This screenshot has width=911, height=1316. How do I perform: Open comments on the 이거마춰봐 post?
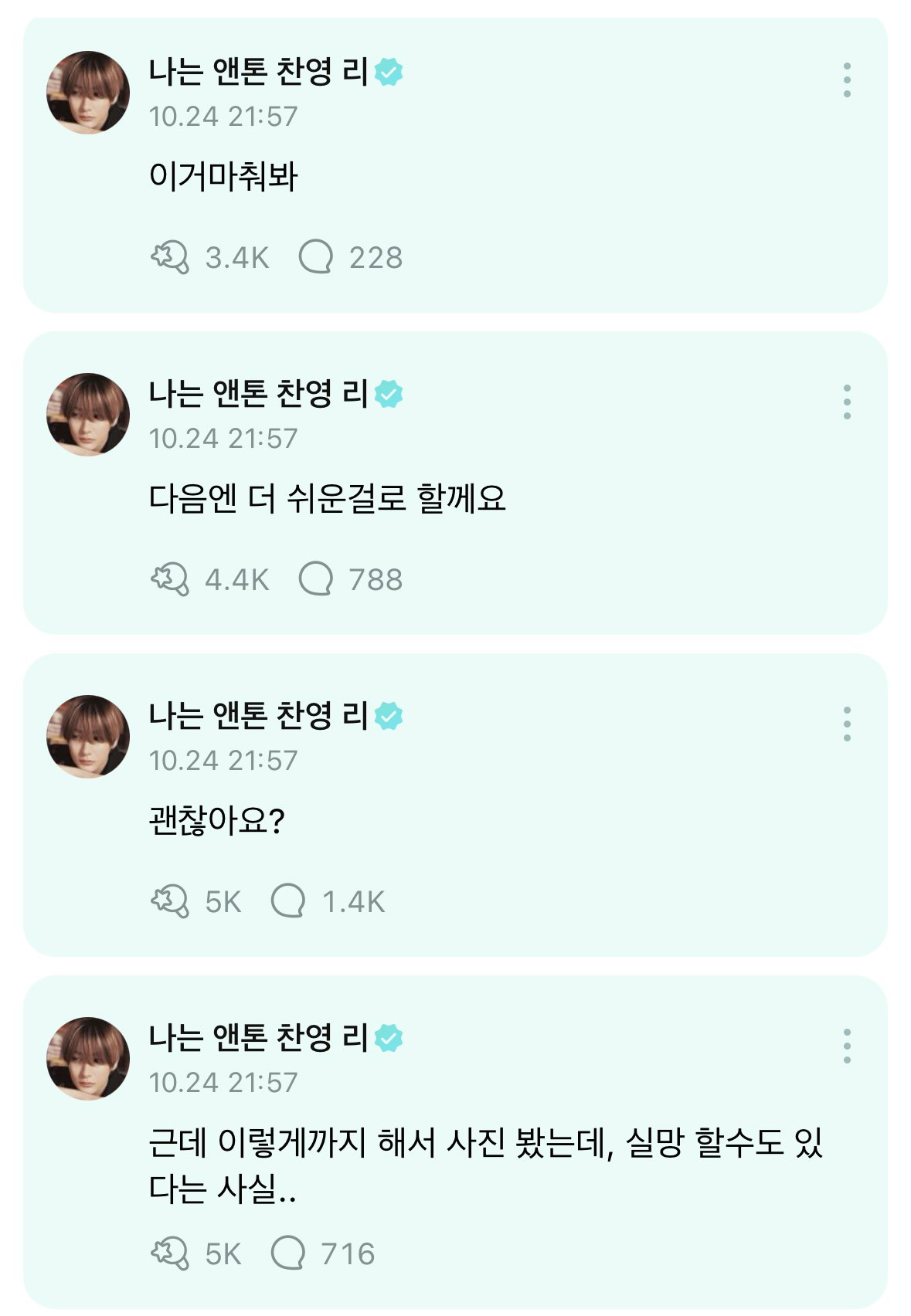315,257
